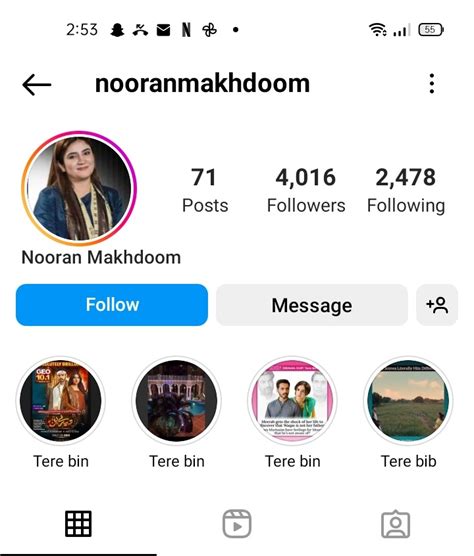The height and width of the screenshot is (556, 474).
Task: Tap the mail notification icon
Action: click(x=163, y=30)
